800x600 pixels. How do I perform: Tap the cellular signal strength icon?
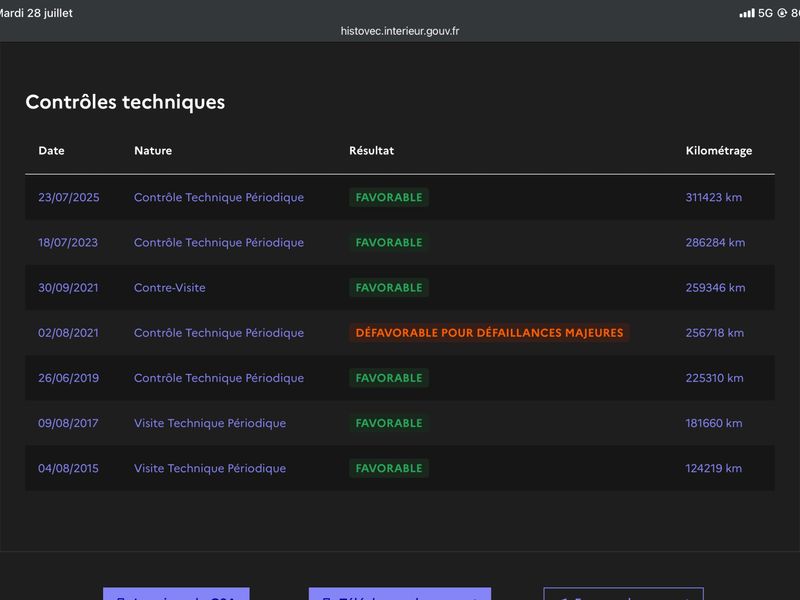(x=747, y=13)
